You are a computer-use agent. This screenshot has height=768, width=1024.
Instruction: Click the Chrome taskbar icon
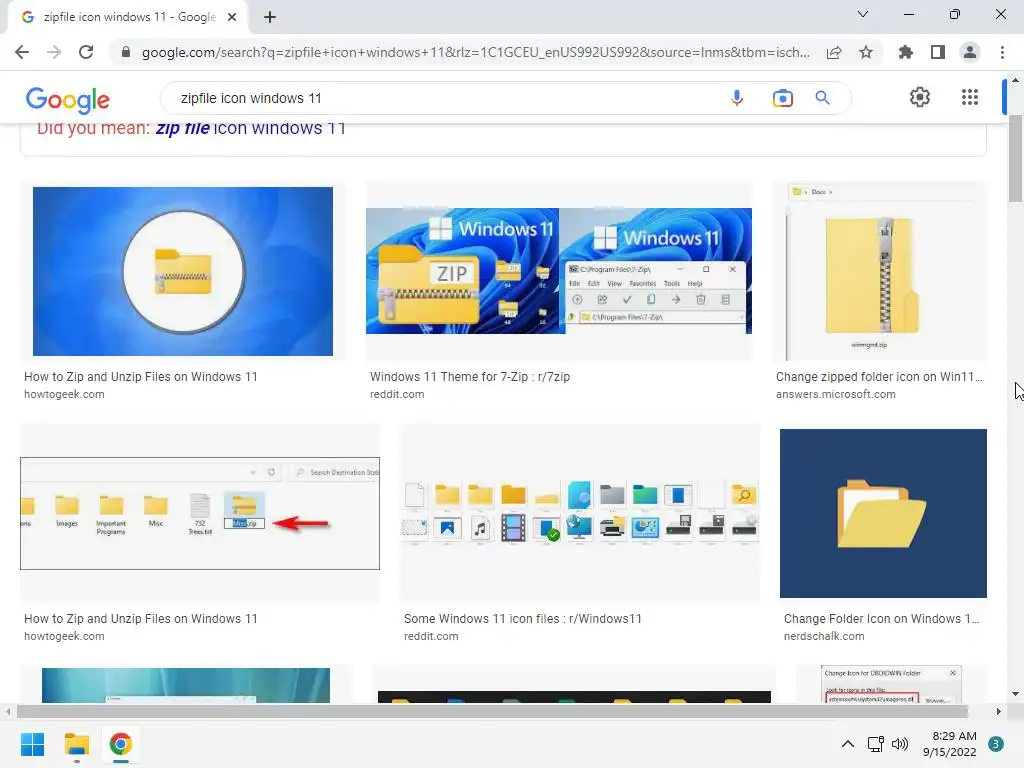click(120, 744)
